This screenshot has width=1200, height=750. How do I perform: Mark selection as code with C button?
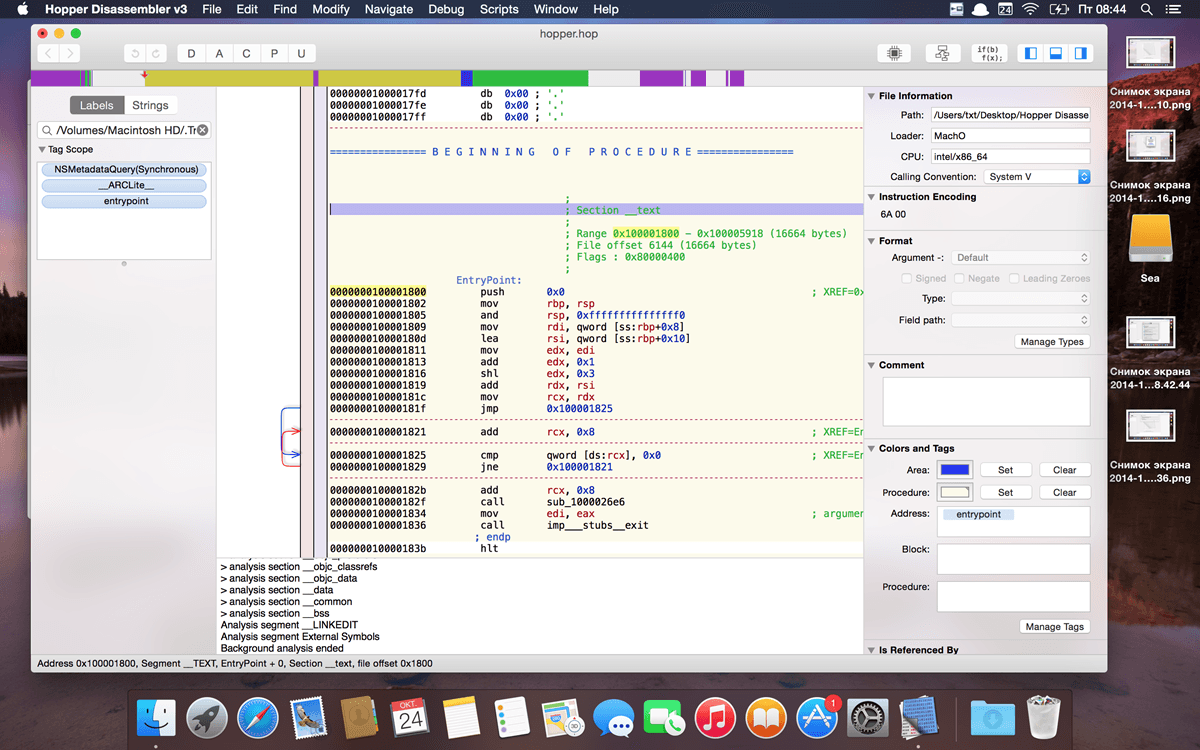247,53
